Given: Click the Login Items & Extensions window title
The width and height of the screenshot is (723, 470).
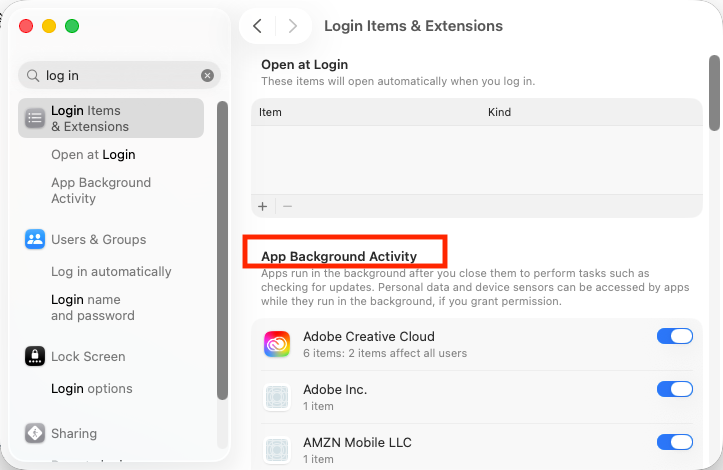Looking at the screenshot, I should (413, 26).
